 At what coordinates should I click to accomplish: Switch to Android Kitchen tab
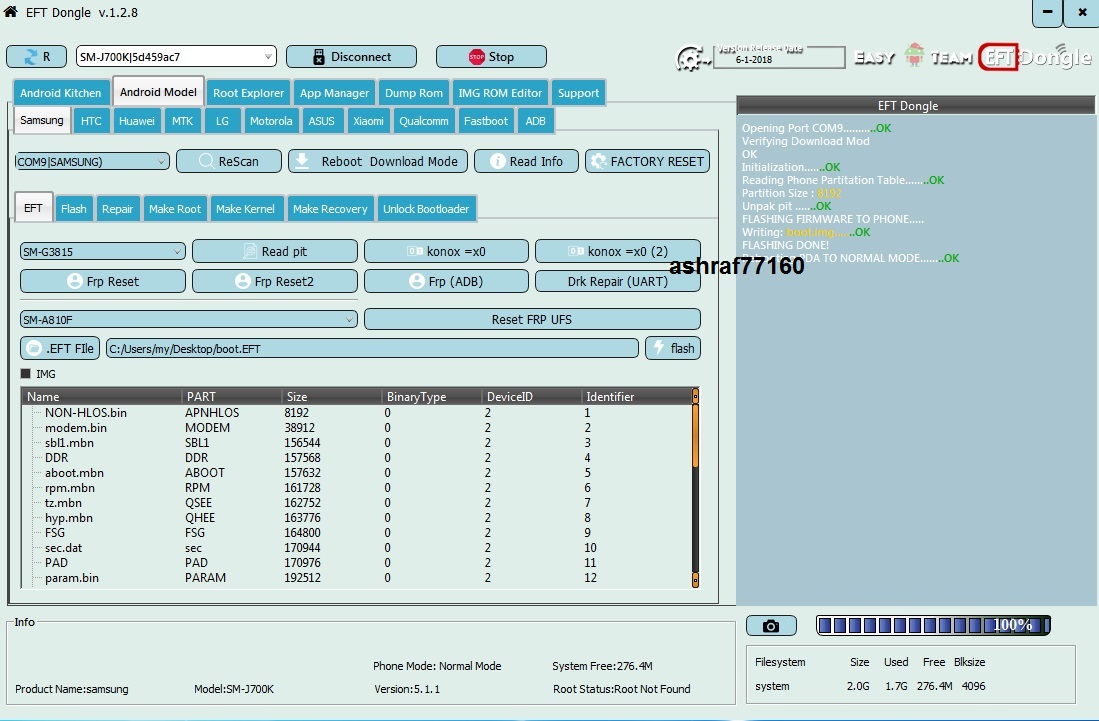[60, 92]
